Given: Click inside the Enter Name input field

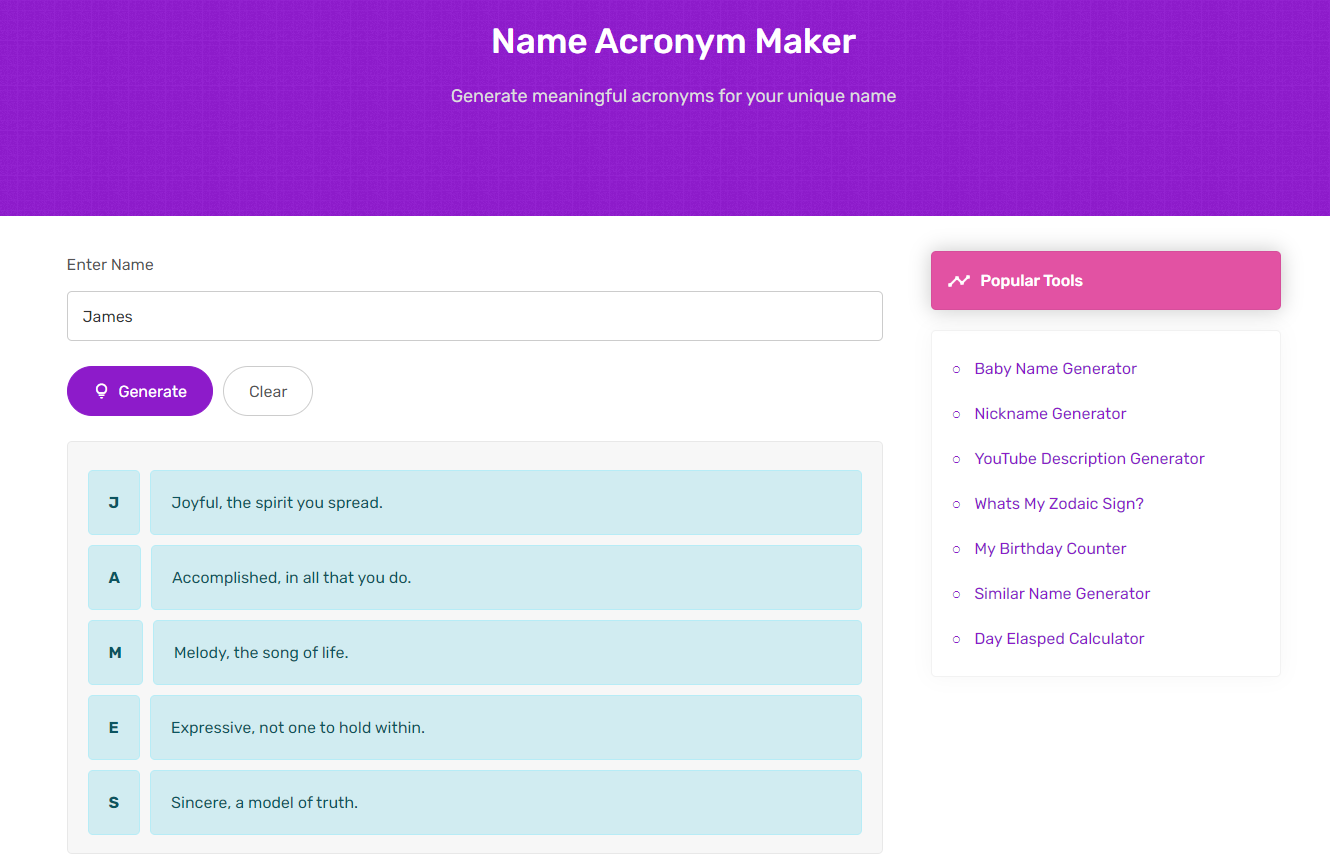Looking at the screenshot, I should coord(474,315).
